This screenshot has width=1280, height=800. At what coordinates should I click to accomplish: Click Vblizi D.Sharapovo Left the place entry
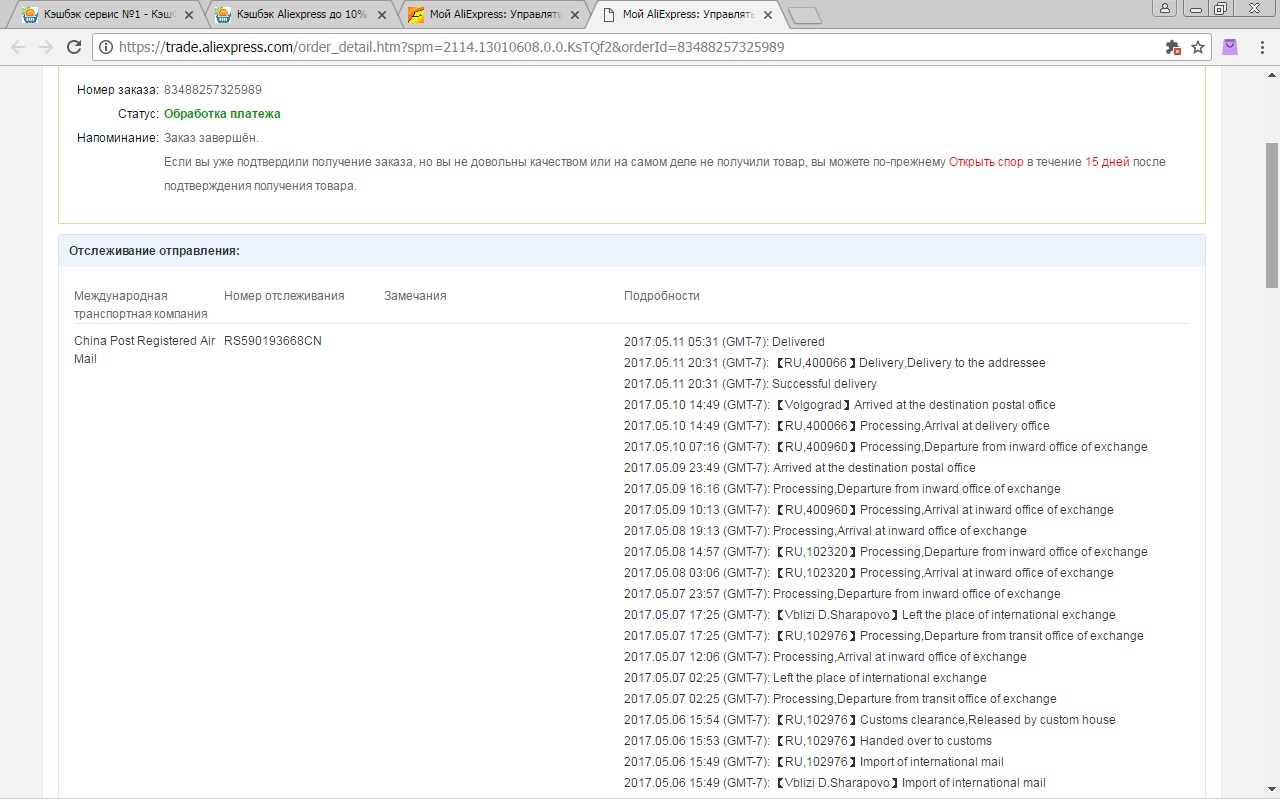coord(870,615)
